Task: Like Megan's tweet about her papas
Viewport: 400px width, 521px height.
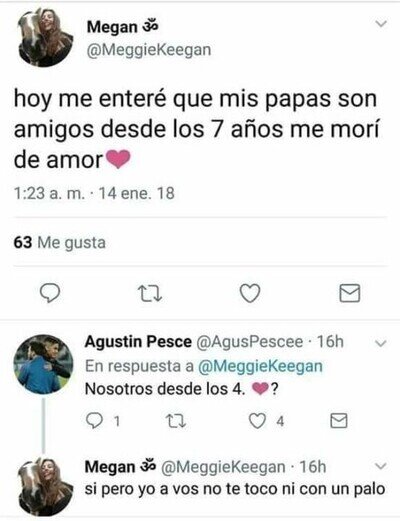Action: [250, 293]
